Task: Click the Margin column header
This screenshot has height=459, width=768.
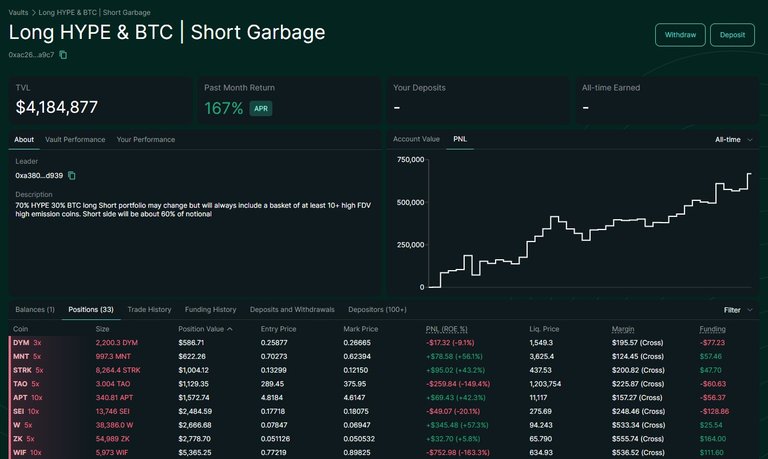Action: point(623,329)
